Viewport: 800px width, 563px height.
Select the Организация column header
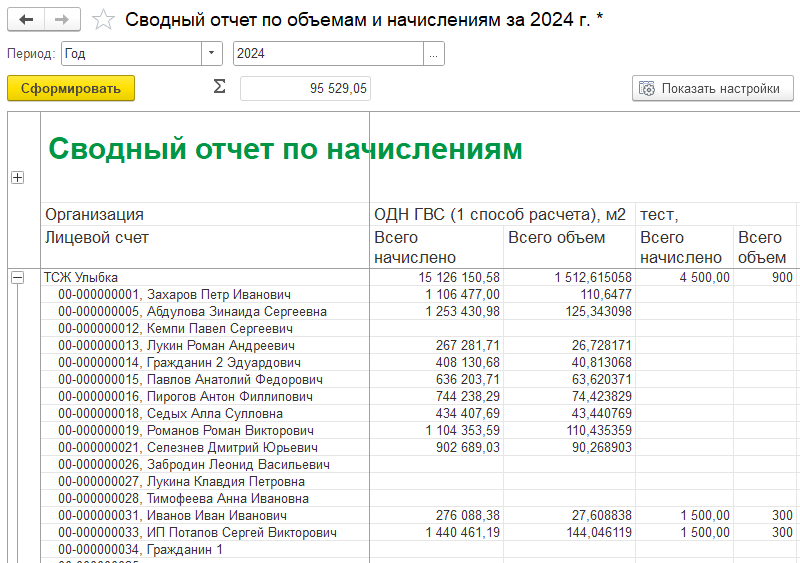(x=205, y=214)
